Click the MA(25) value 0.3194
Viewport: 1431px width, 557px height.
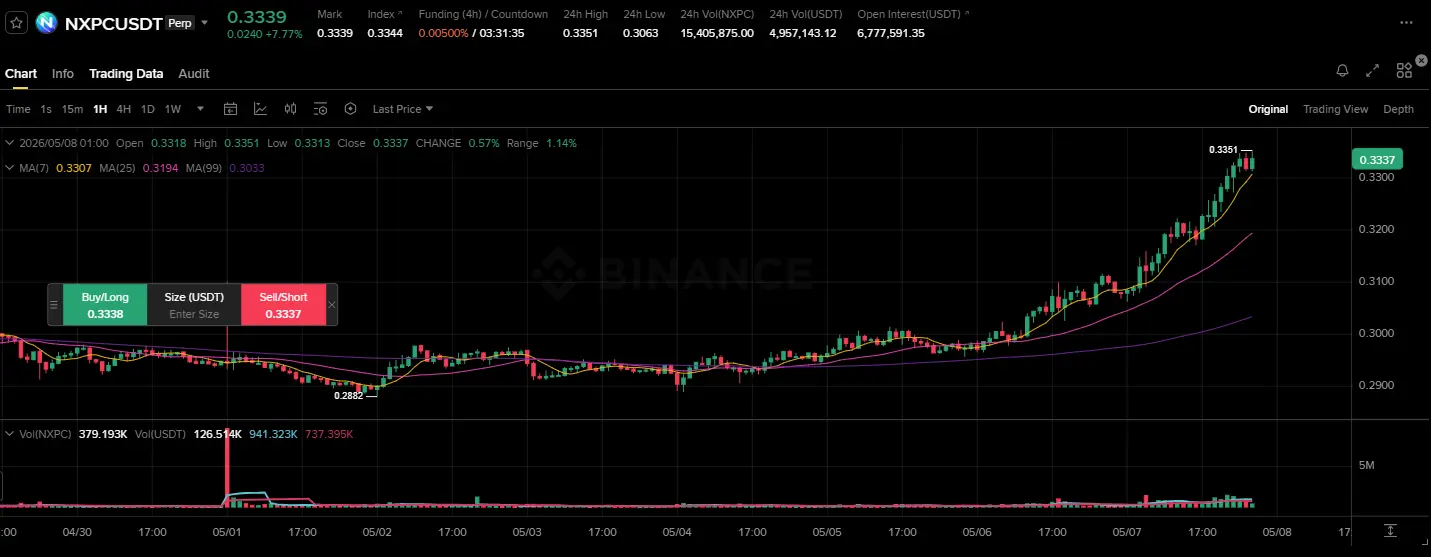click(161, 168)
